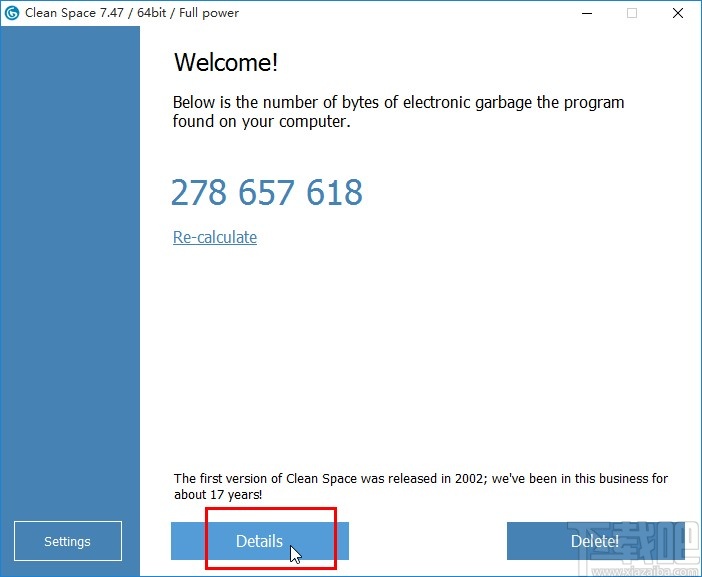Minimize the Clean Space window
The height and width of the screenshot is (577, 702).
[x=587, y=13]
